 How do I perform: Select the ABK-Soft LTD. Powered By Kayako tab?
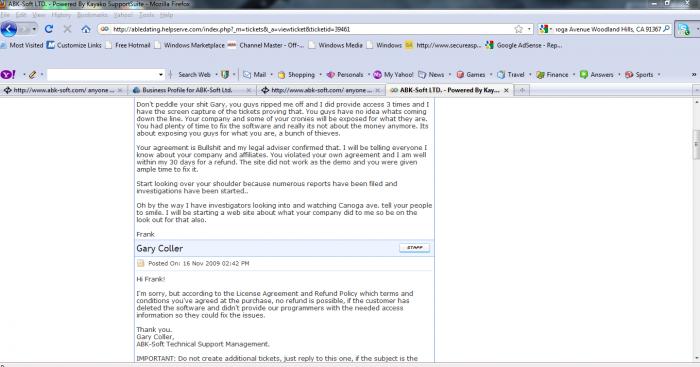[449, 90]
